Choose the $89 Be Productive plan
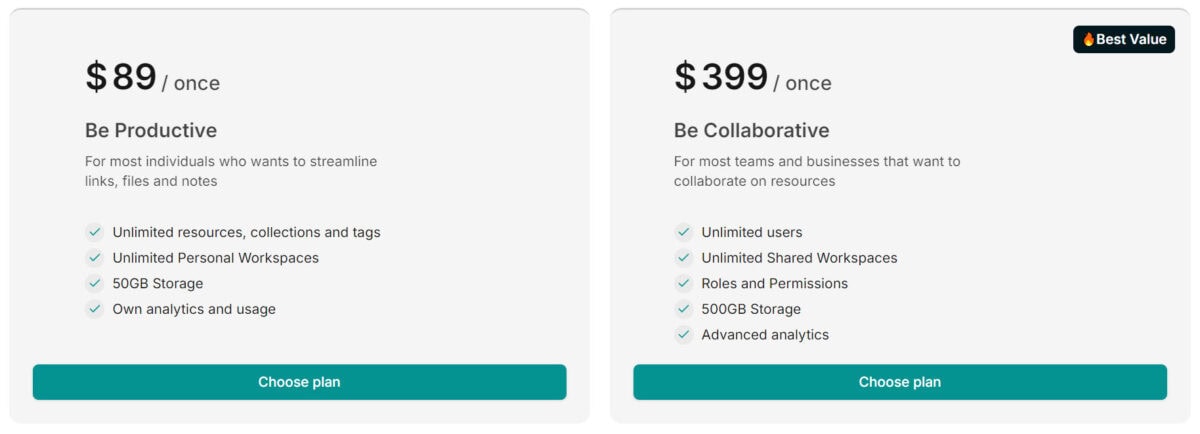This screenshot has height=434, width=1200. (x=299, y=382)
